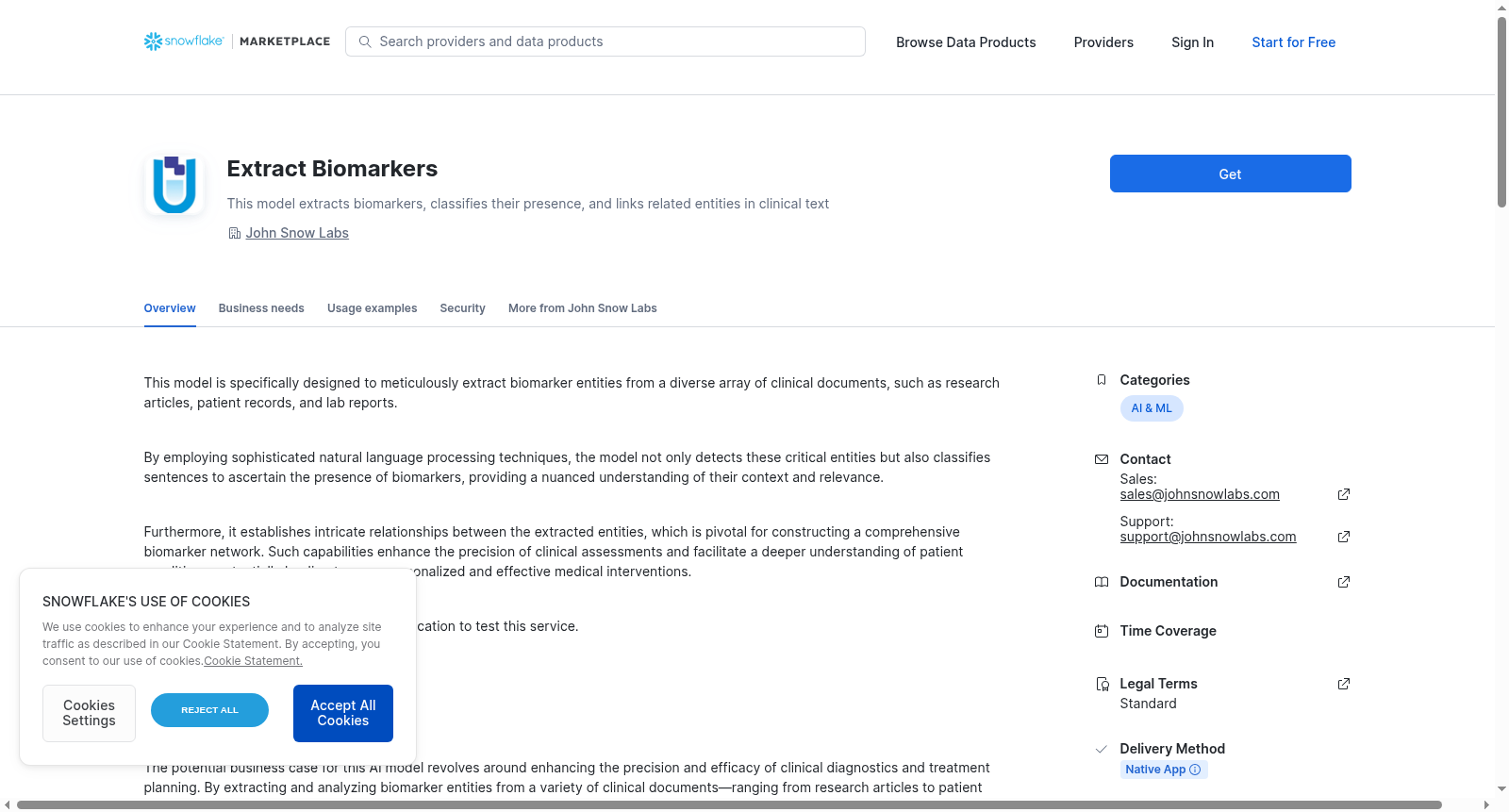Click the Extract Biomarkers product logo
The height and width of the screenshot is (812, 1509).
point(174,185)
